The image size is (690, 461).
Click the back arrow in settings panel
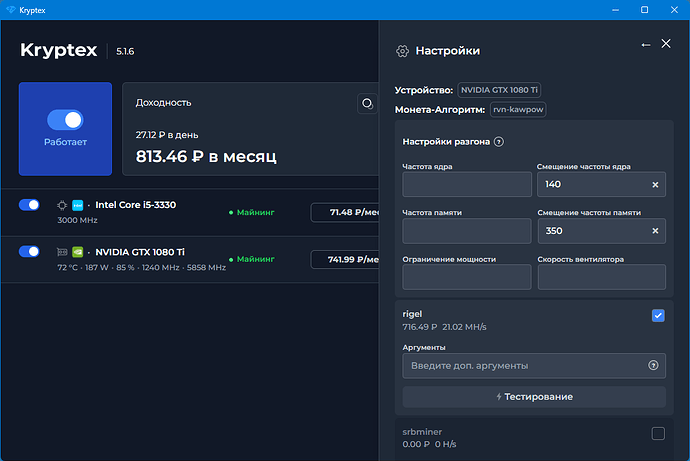coord(646,45)
